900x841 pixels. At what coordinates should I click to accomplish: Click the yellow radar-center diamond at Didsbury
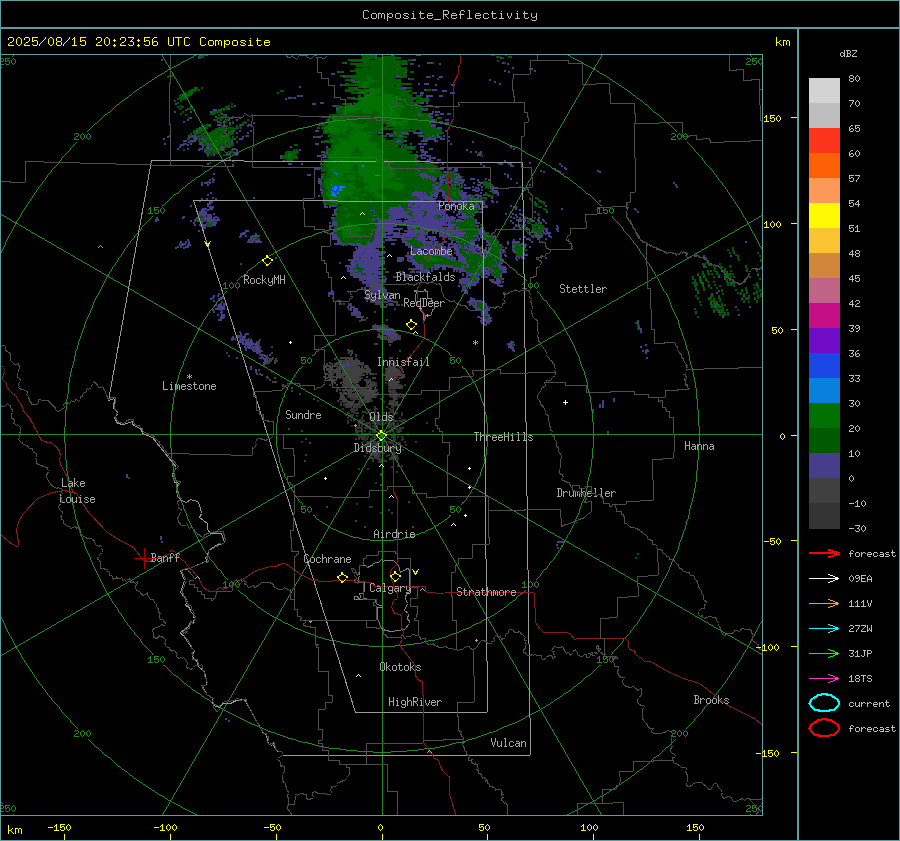(x=381, y=436)
